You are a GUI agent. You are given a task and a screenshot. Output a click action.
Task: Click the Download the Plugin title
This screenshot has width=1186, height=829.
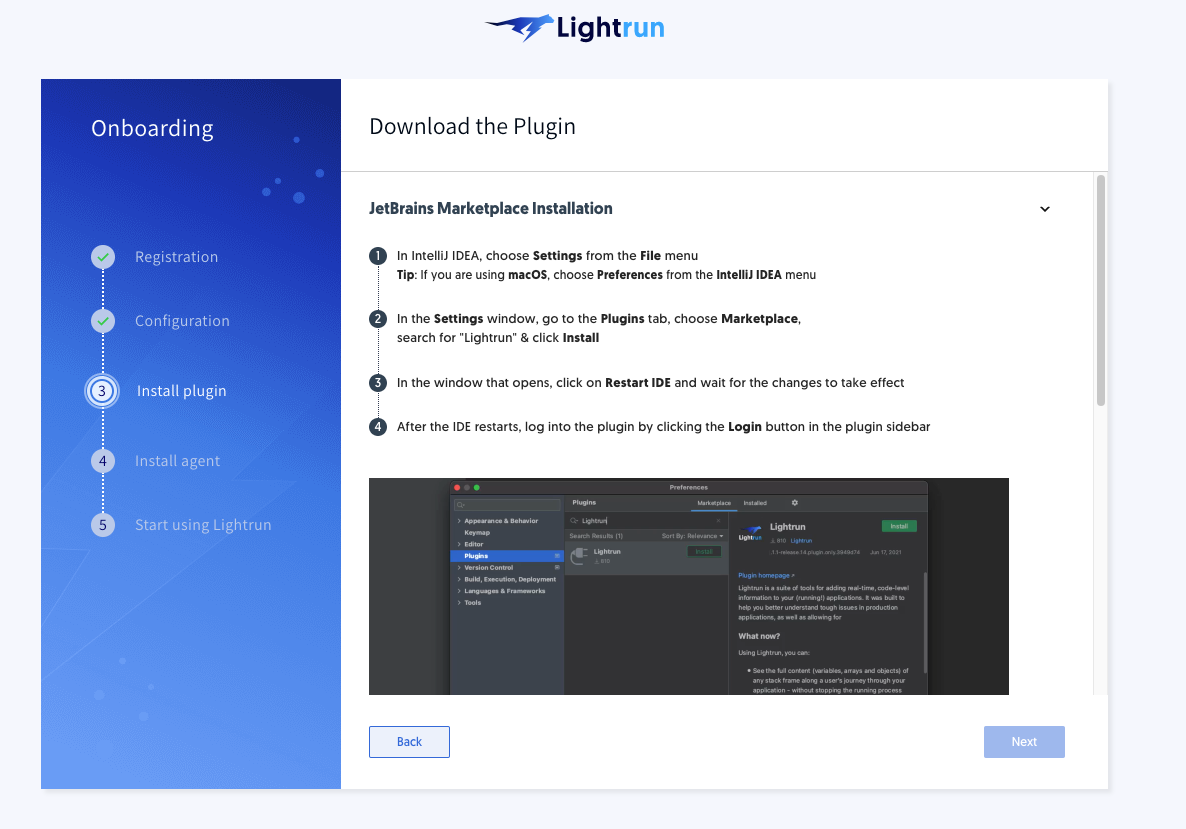(472, 126)
